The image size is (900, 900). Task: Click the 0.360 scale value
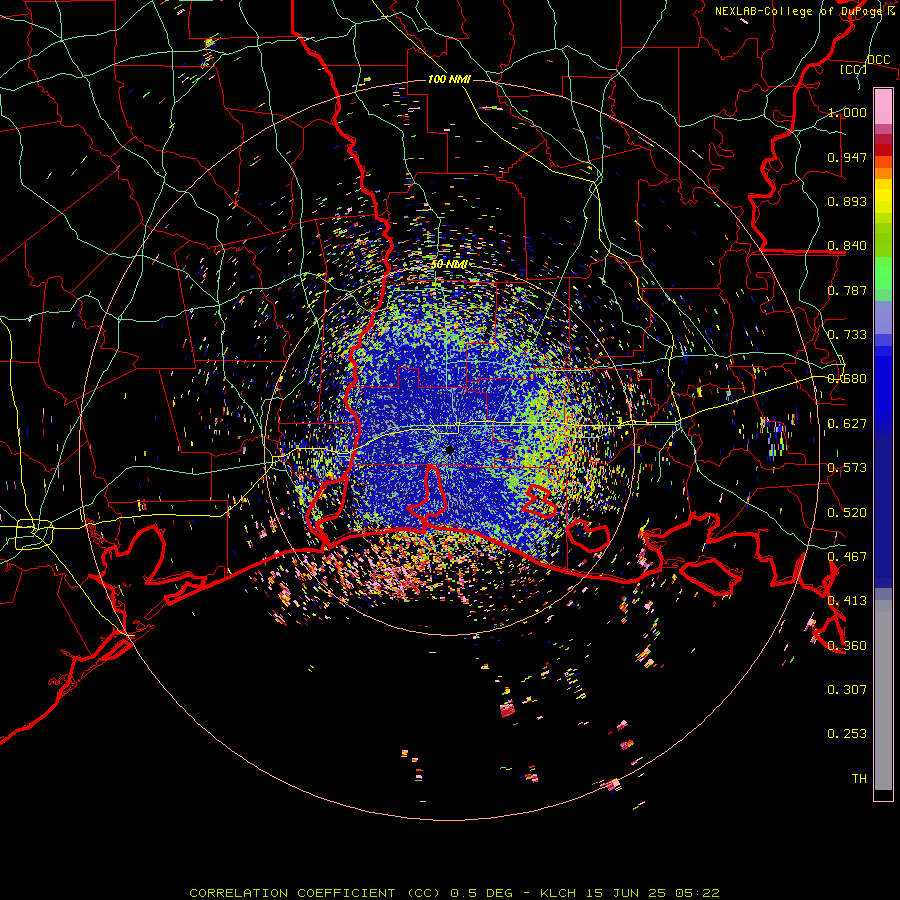point(847,646)
